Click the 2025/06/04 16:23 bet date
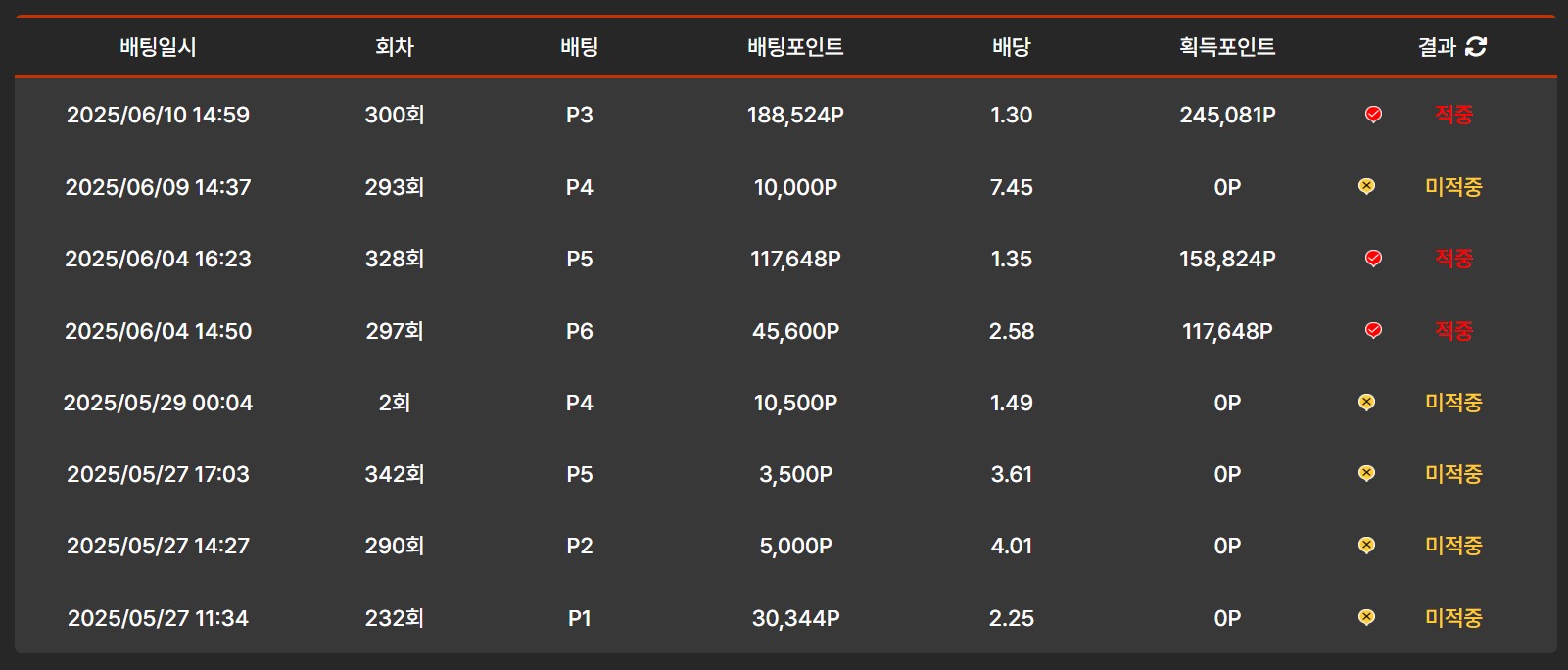1568x670 pixels. pyautogui.click(x=158, y=259)
